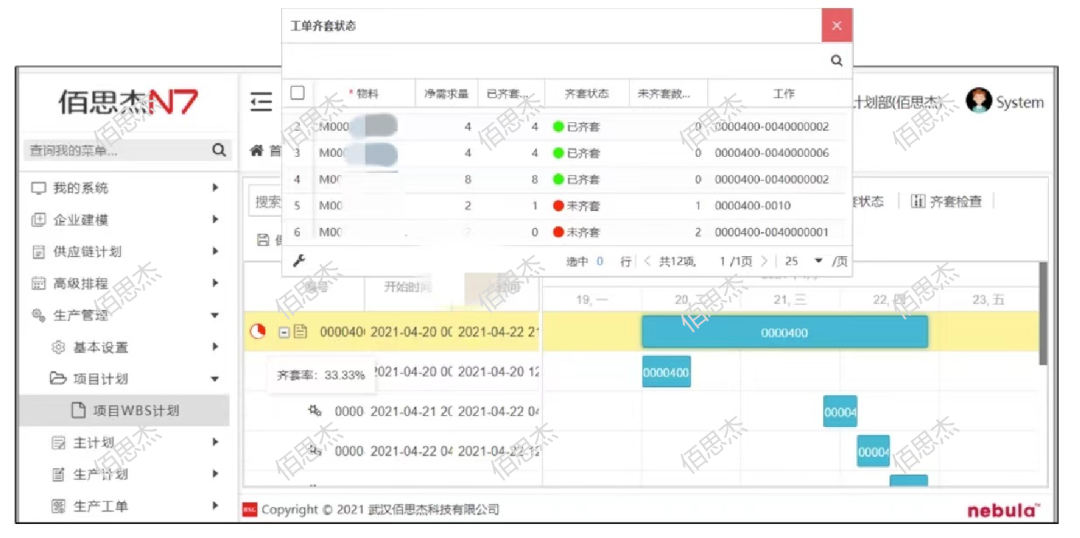Go to previous page arrow in dialog footer
The image size is (1080, 538).
pyautogui.click(x=647, y=261)
